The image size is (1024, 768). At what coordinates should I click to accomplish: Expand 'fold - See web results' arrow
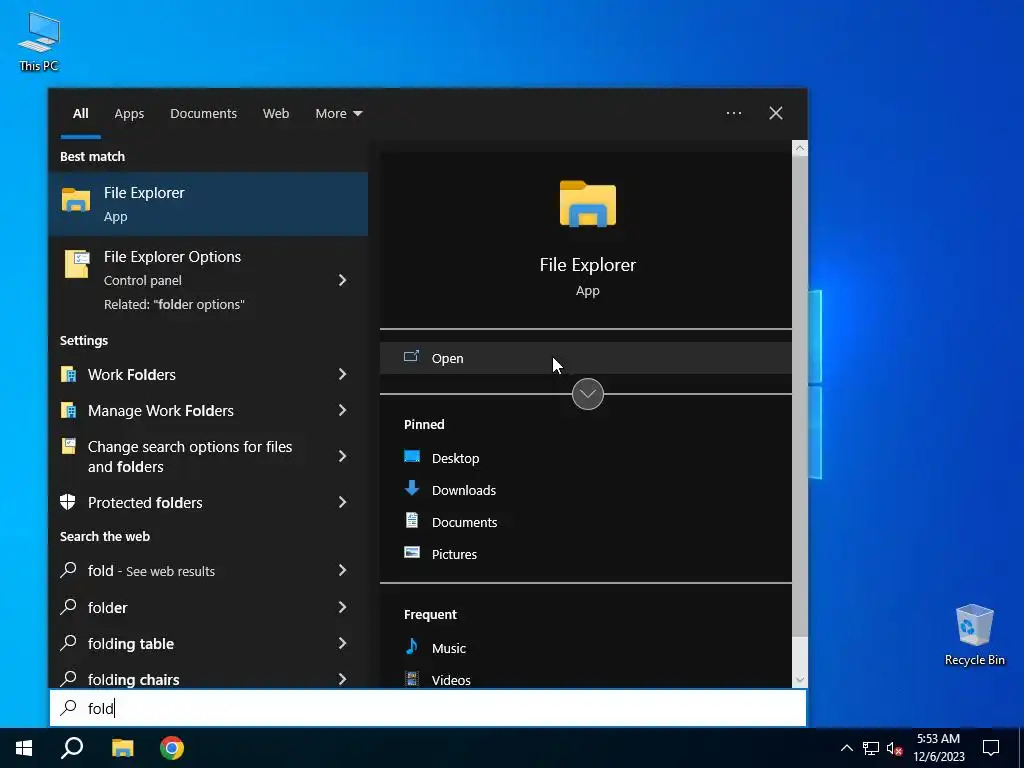click(x=342, y=570)
